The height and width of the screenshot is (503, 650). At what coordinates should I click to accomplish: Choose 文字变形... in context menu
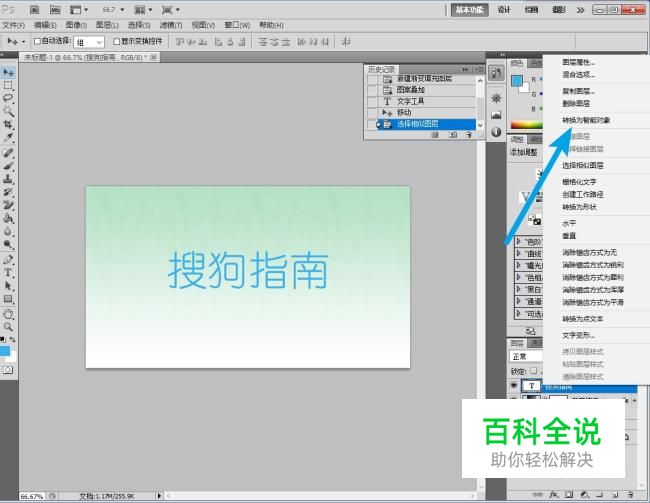point(579,335)
